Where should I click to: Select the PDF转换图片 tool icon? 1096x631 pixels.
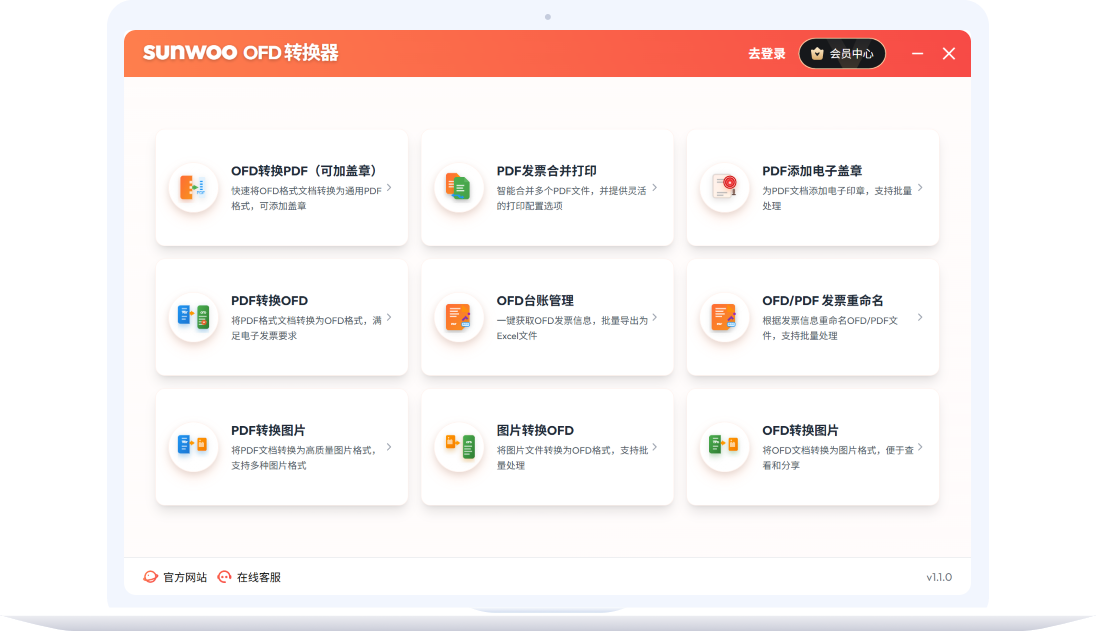193,446
